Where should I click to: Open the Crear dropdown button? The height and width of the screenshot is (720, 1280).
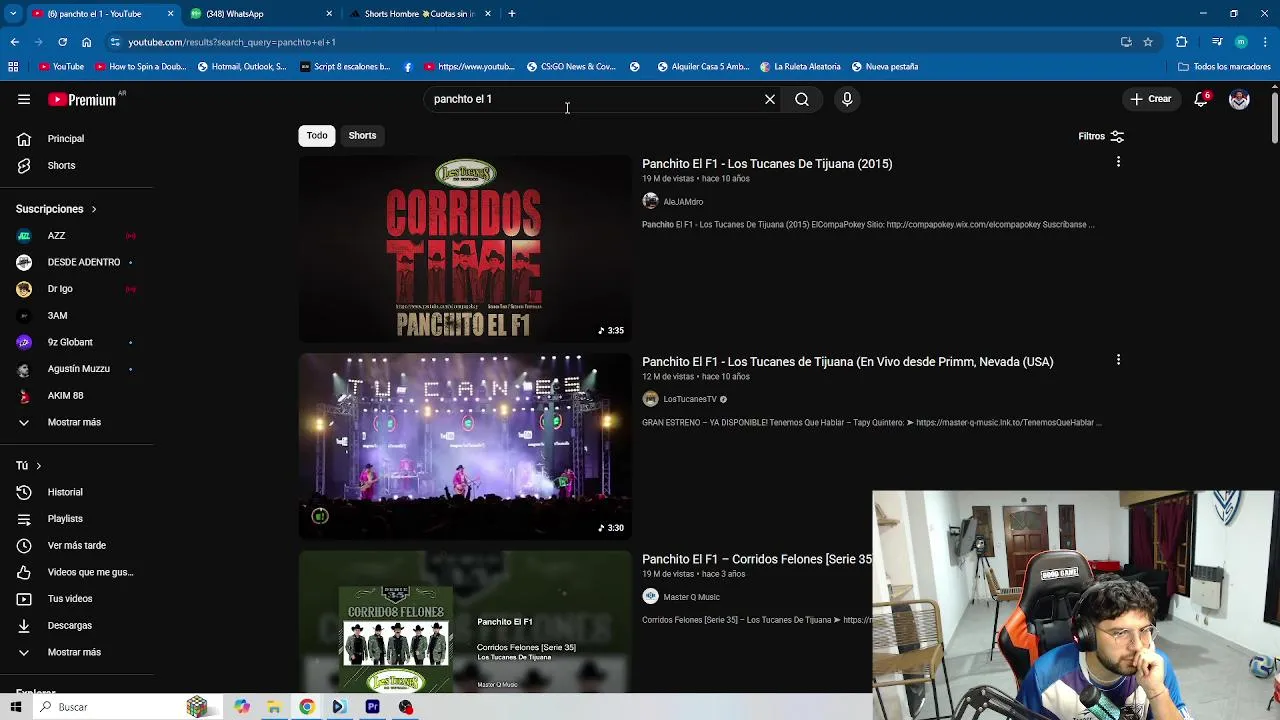1151,99
